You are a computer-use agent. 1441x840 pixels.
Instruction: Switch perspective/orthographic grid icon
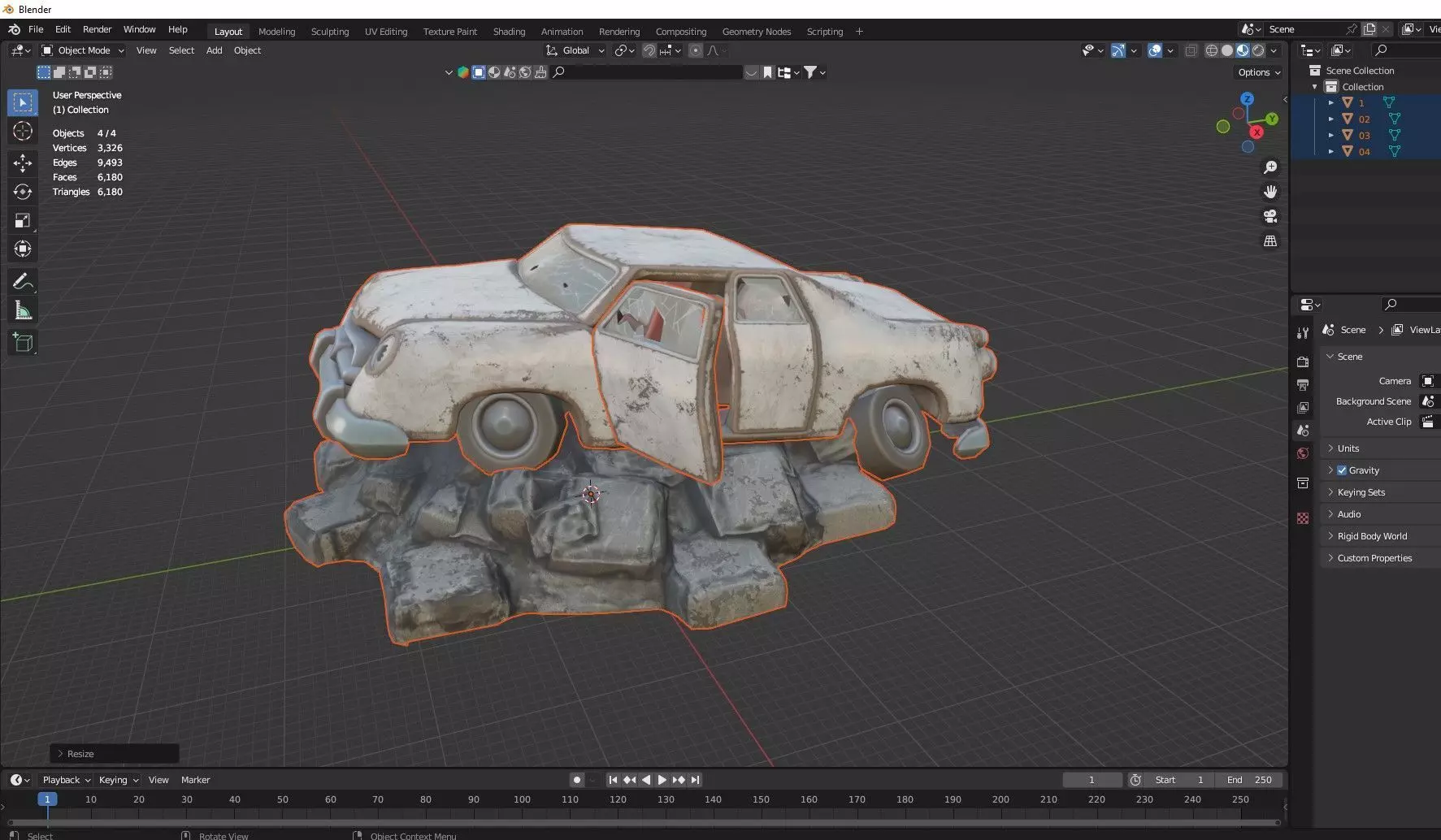(1270, 241)
